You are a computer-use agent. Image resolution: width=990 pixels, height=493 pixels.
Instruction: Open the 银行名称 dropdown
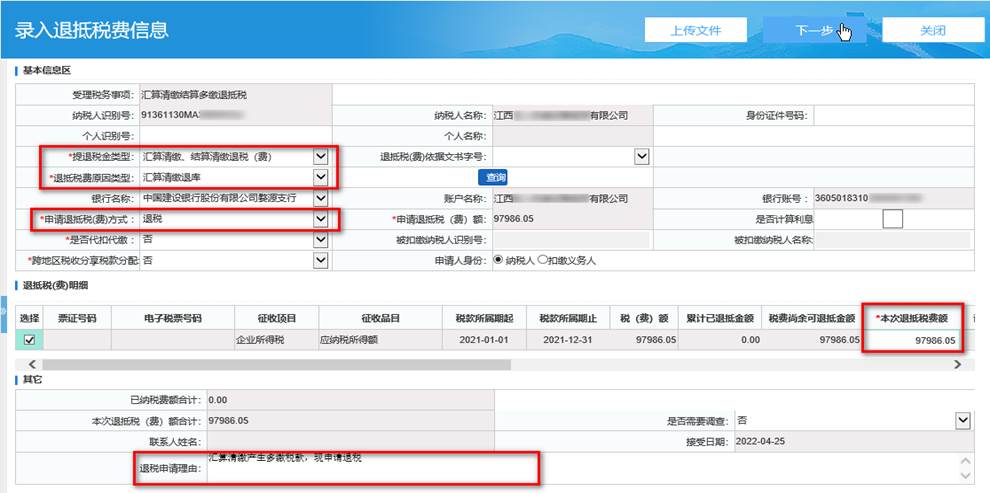click(320, 198)
